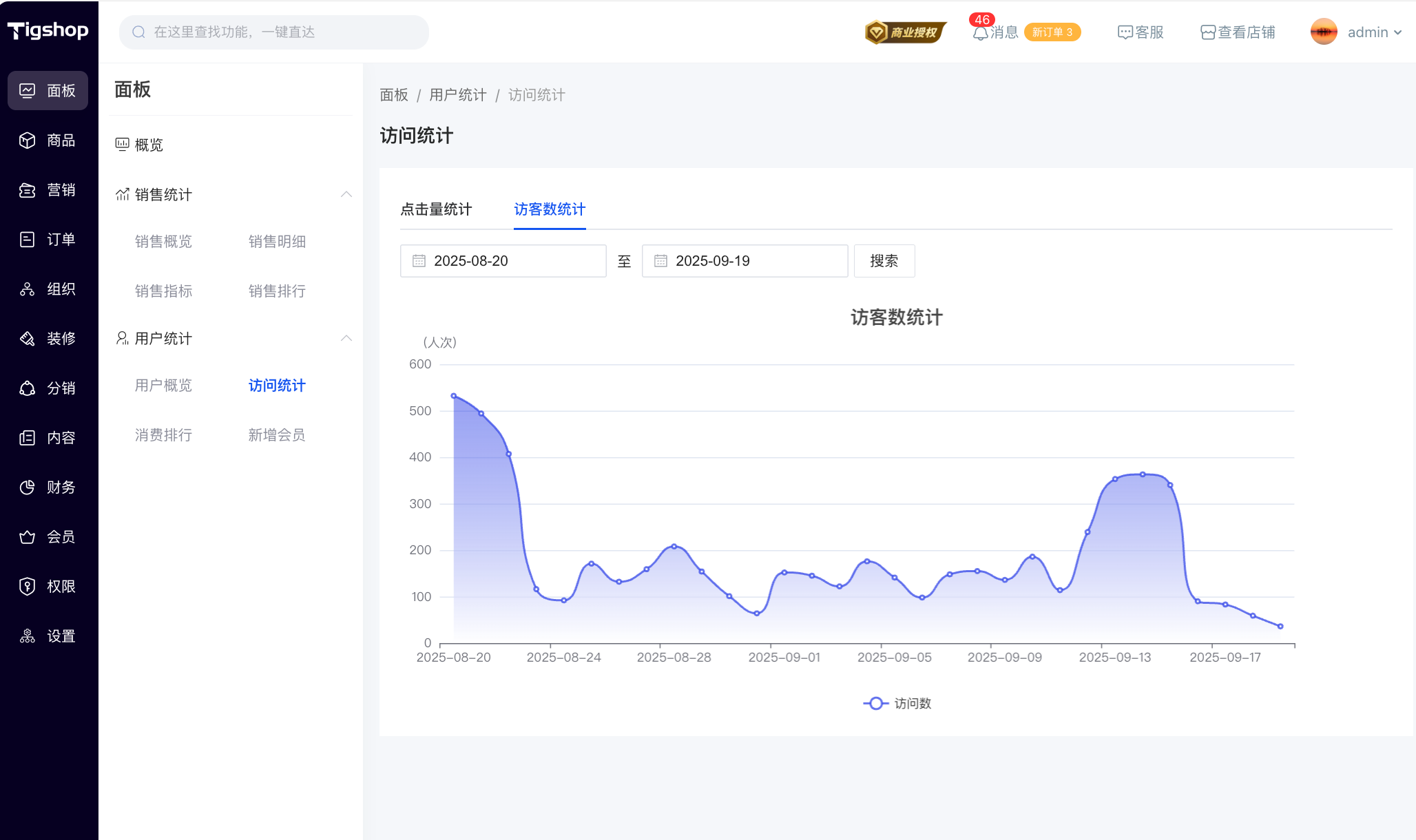Open the 2025-09-19 end date field
Viewport: 1416px width, 840px height.
[x=745, y=261]
